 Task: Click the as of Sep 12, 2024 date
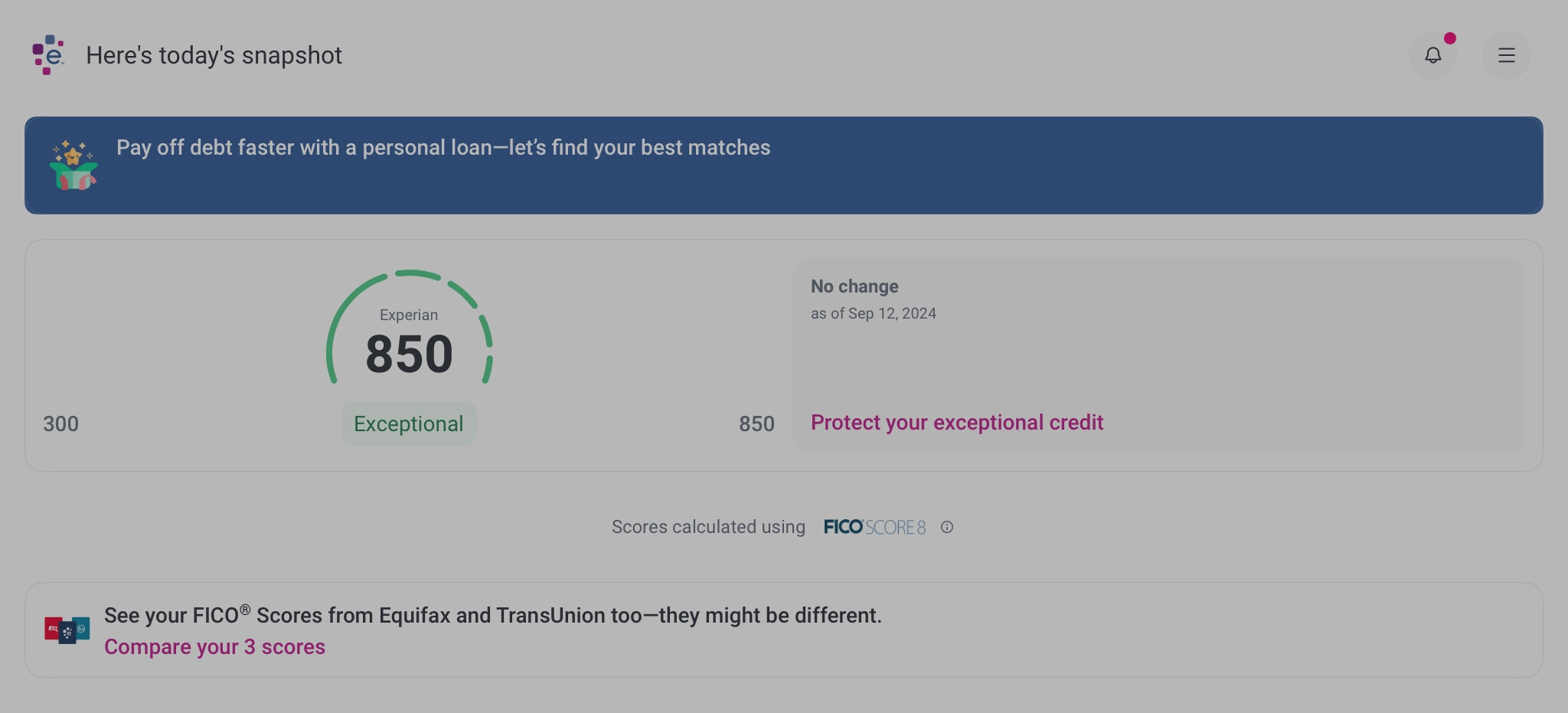pyautogui.click(x=874, y=313)
